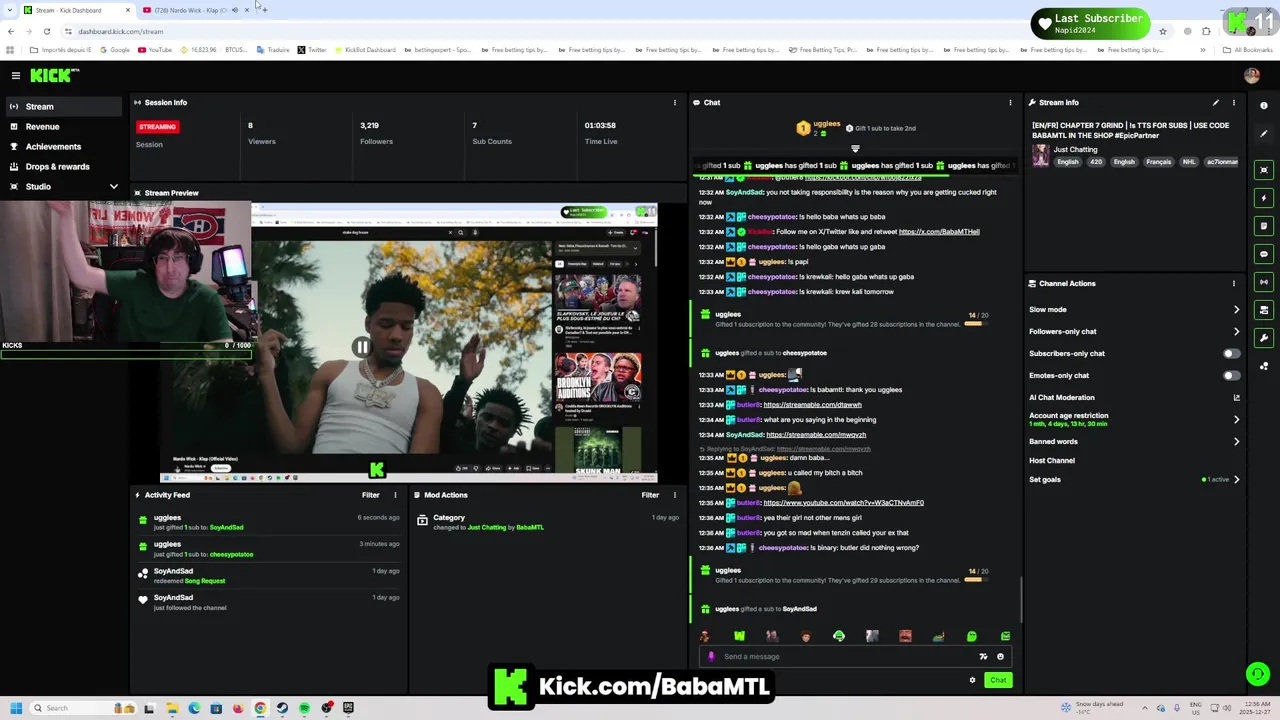Expand Banned words settings
This screenshot has width=1280, height=720.
pyautogui.click(x=1236, y=441)
